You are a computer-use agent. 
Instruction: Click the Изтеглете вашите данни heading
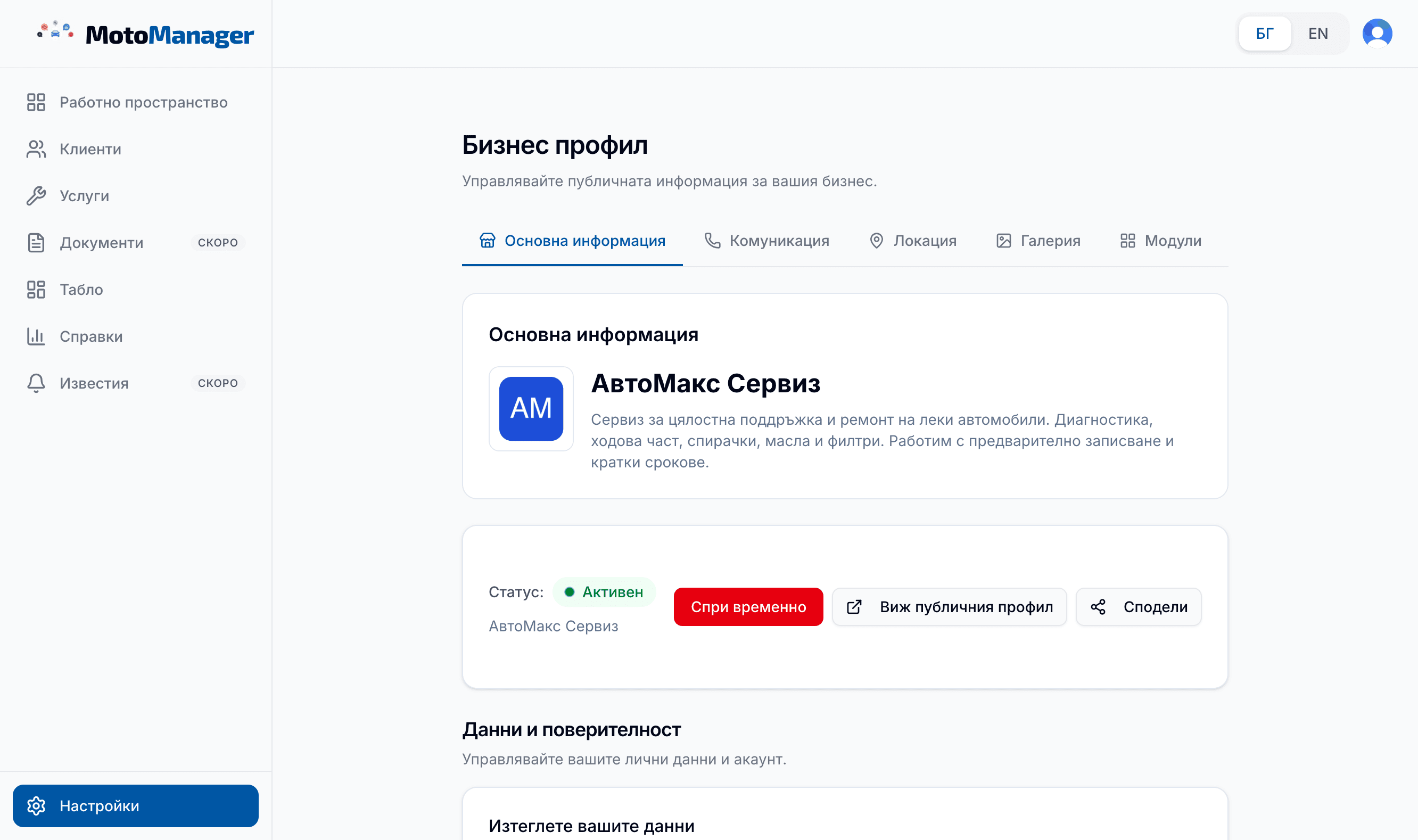coord(591,826)
